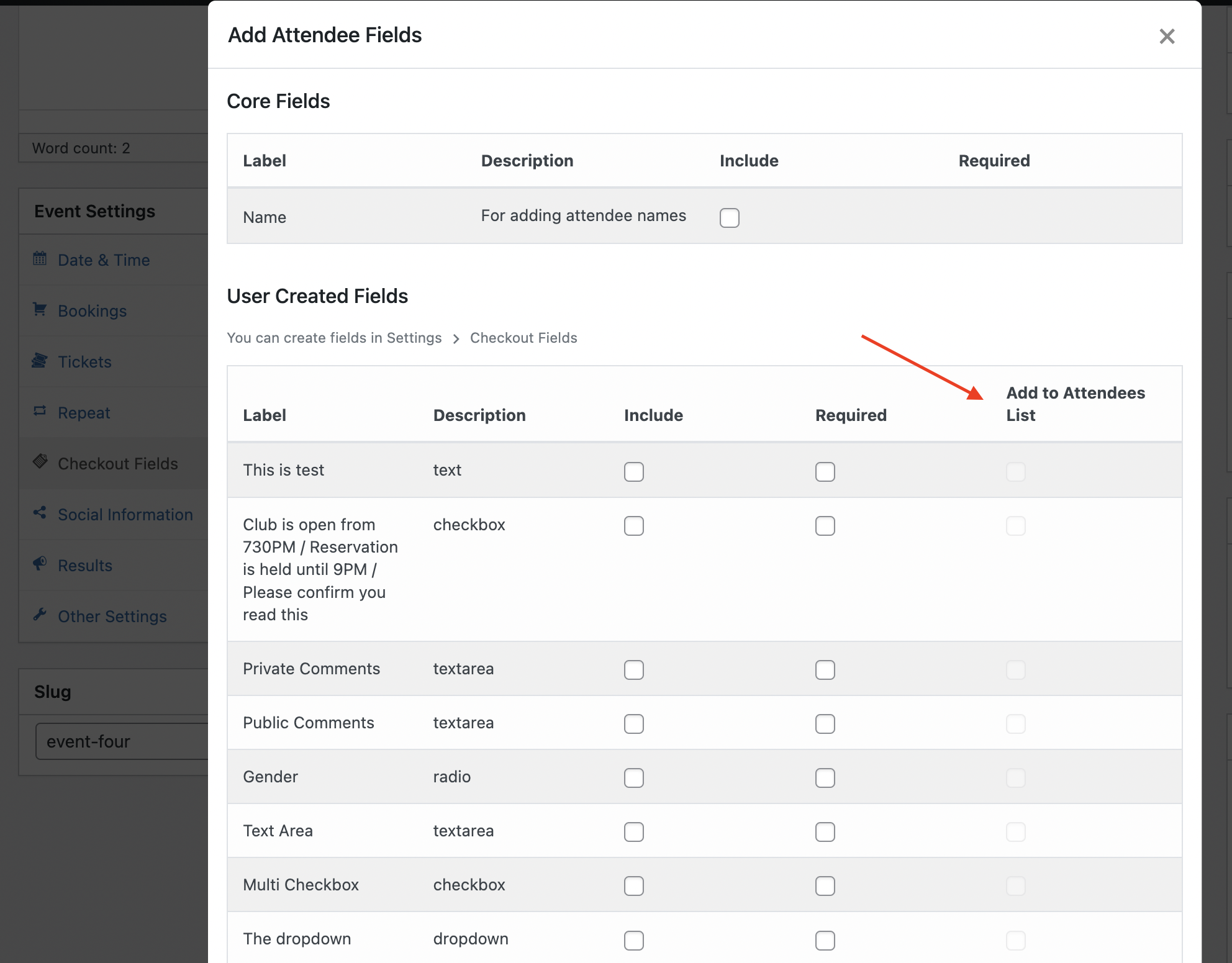Click the Bookings shopping cart icon
The image size is (1232, 963).
pyautogui.click(x=39, y=310)
